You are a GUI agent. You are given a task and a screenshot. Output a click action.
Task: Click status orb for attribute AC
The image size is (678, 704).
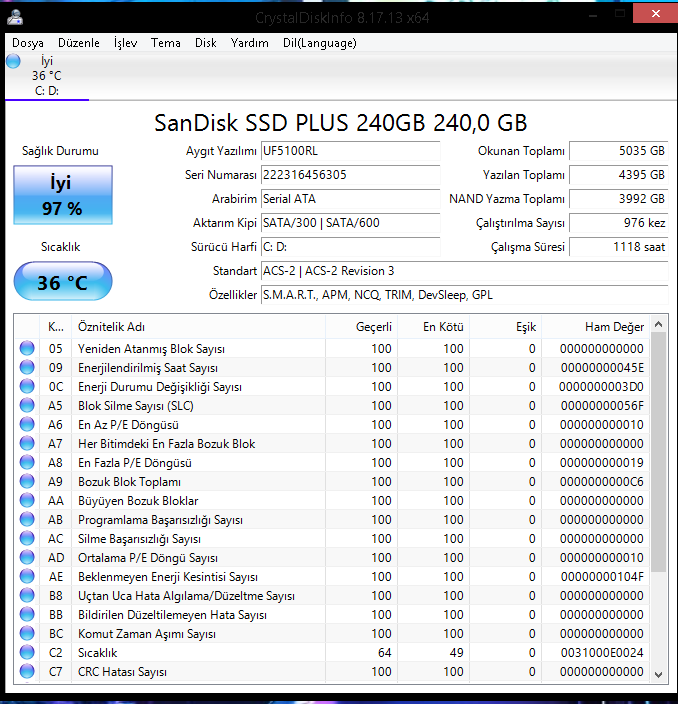point(27,538)
